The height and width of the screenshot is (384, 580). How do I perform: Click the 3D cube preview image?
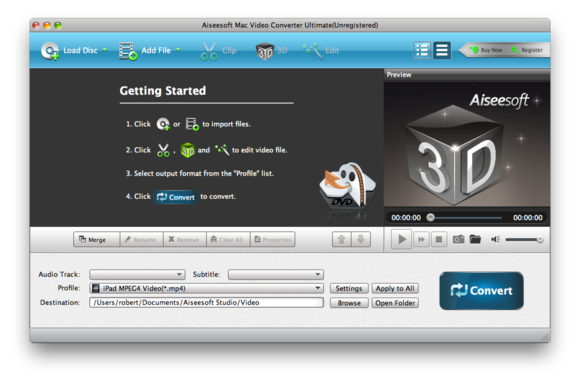pos(455,156)
